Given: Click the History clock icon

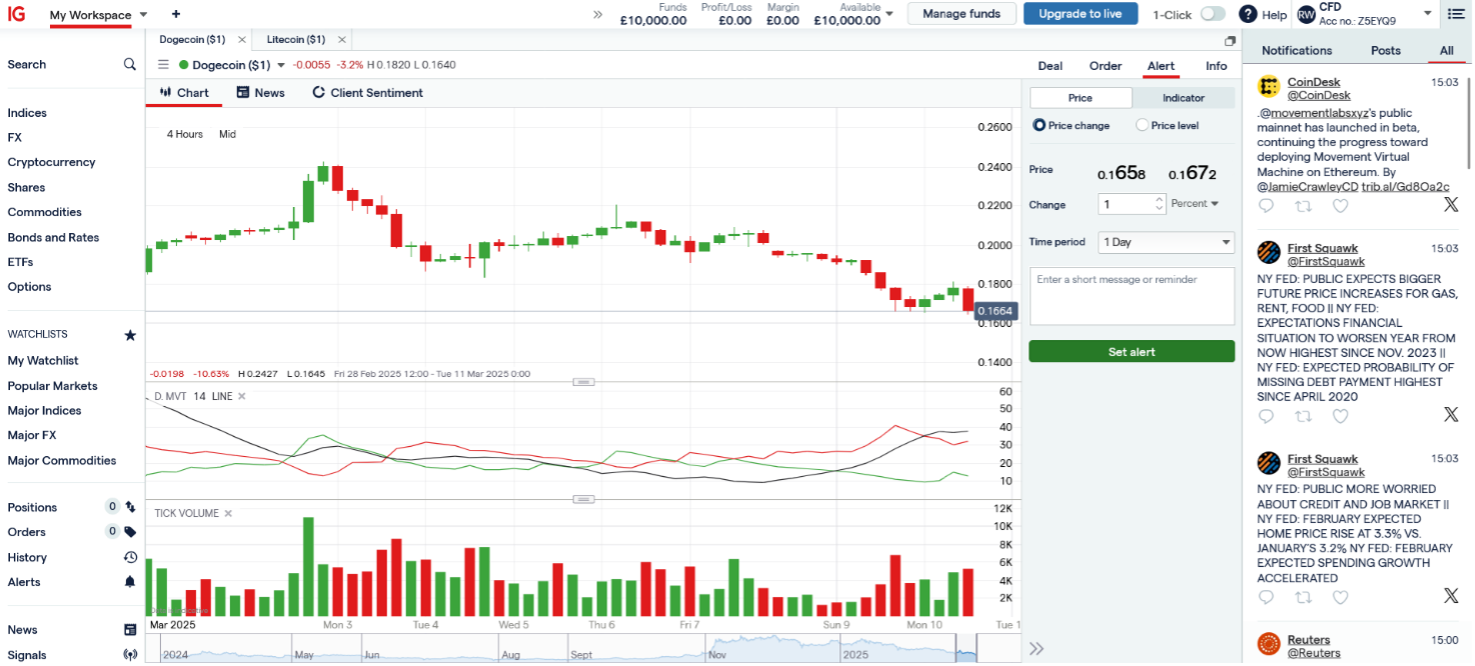Looking at the screenshot, I should [x=130, y=557].
